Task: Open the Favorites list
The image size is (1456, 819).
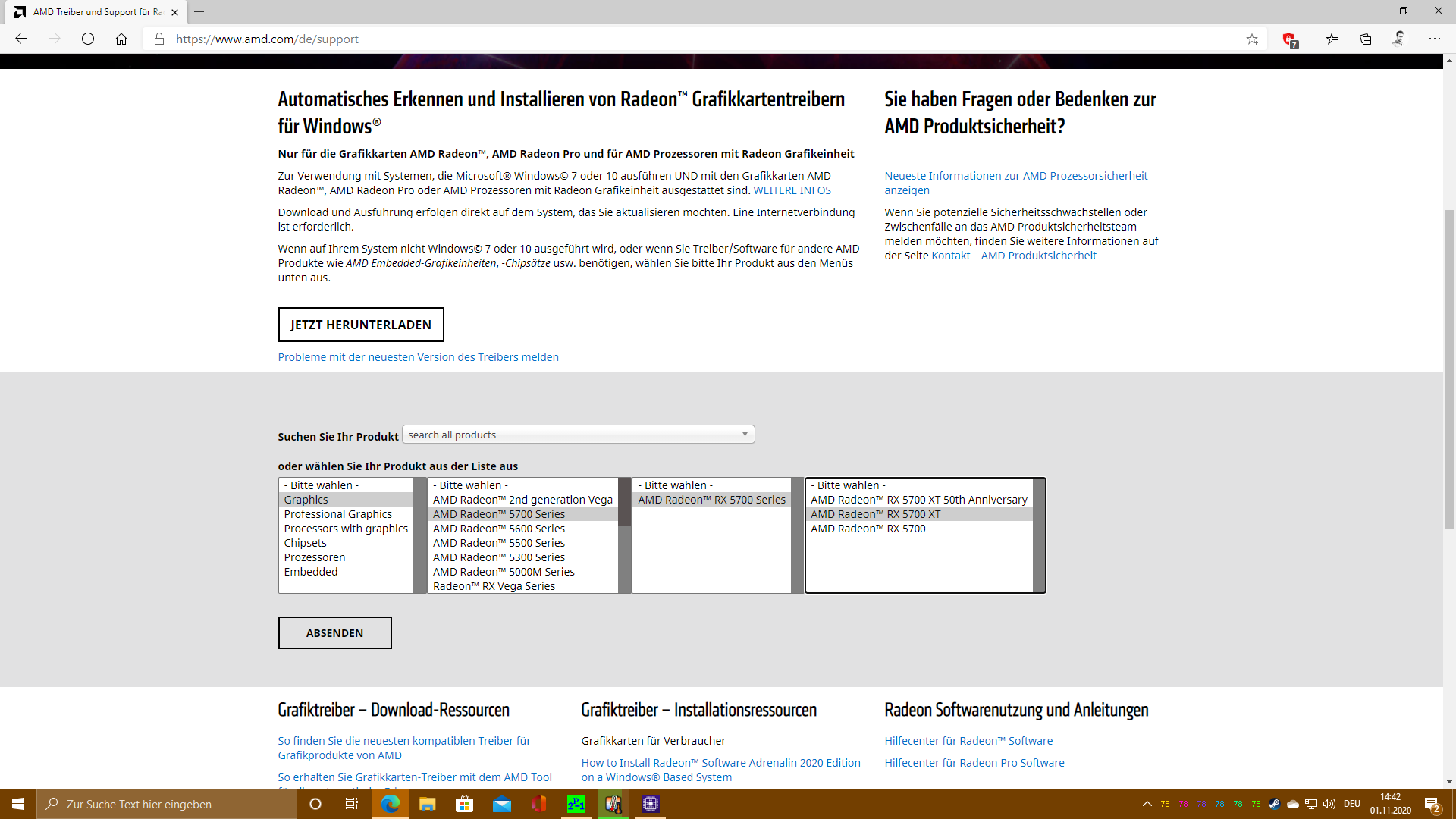Action: [x=1332, y=39]
